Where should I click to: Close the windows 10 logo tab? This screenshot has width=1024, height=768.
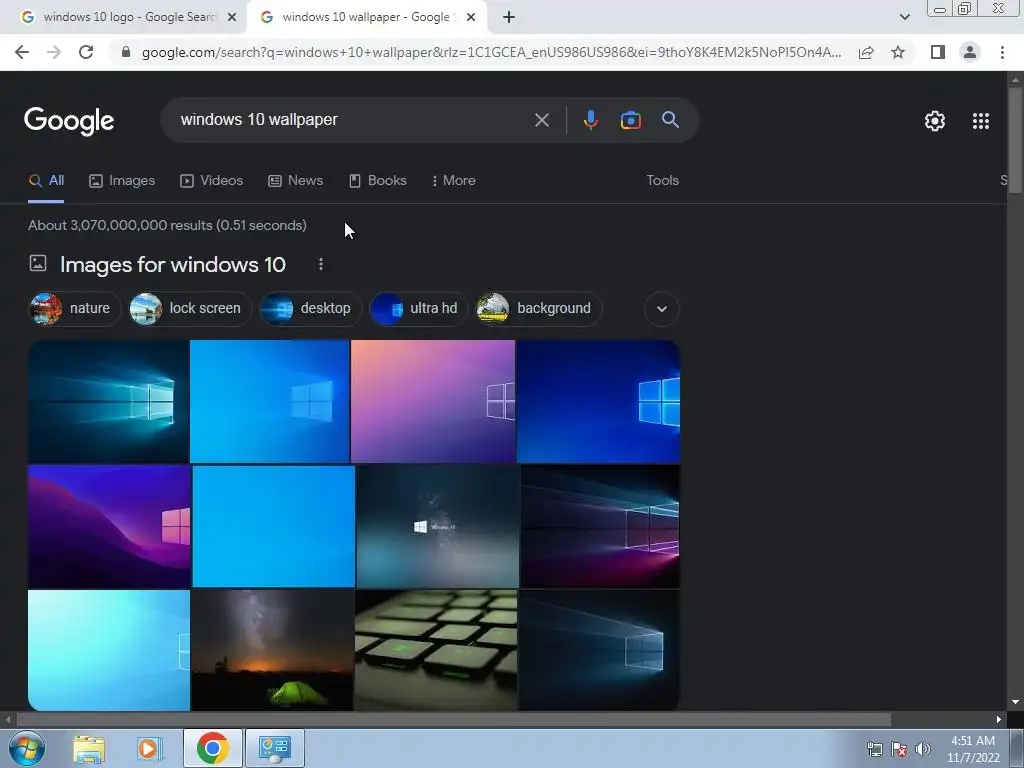click(x=232, y=18)
